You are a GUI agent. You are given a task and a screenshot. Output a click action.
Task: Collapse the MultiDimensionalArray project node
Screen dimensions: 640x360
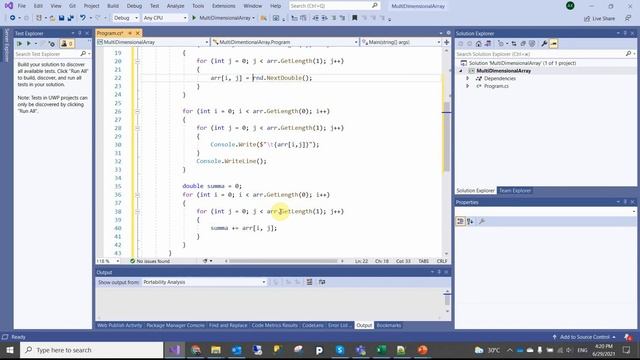pyautogui.click(x=461, y=71)
